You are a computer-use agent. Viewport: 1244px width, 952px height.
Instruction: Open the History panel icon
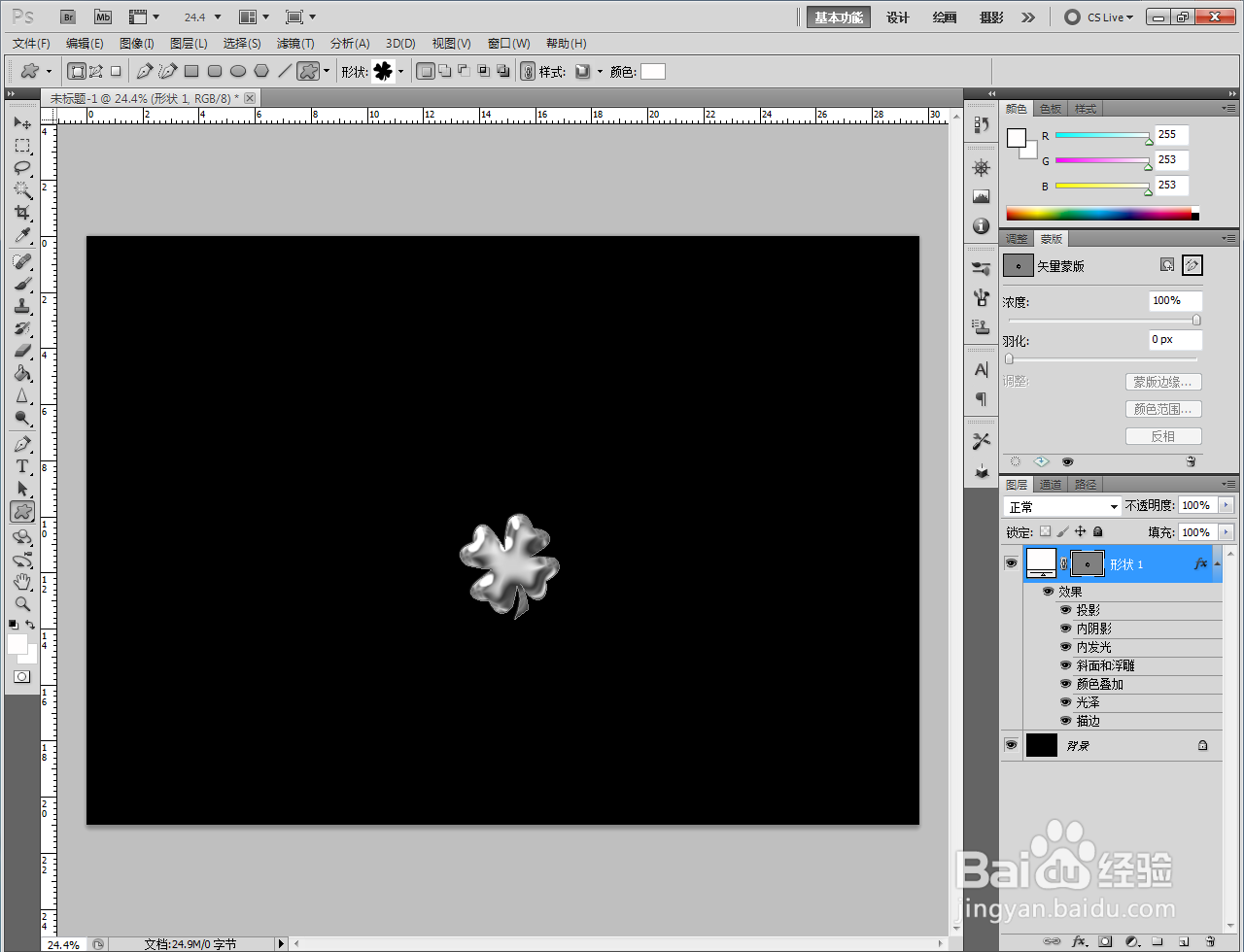pyautogui.click(x=981, y=125)
